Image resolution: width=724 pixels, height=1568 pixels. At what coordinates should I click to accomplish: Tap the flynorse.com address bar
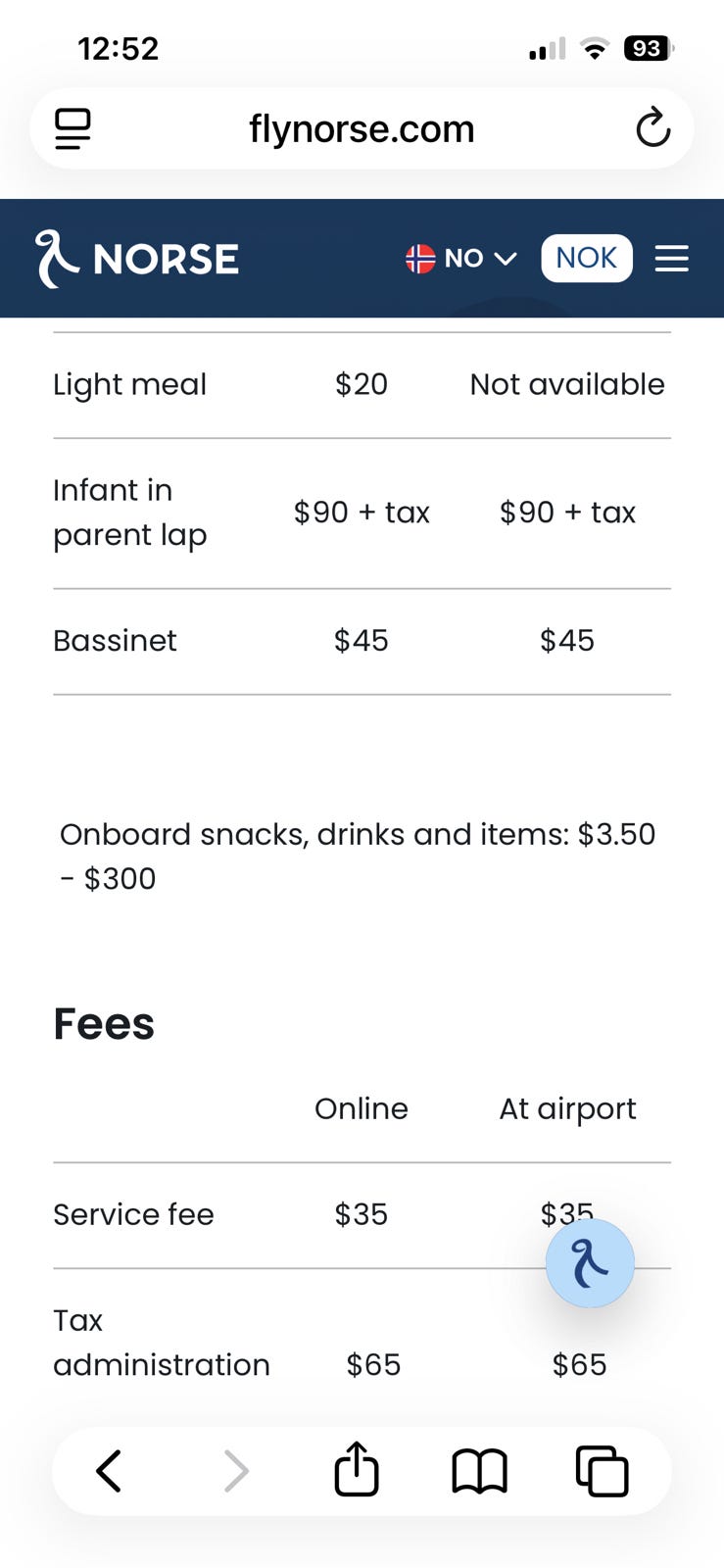click(362, 128)
